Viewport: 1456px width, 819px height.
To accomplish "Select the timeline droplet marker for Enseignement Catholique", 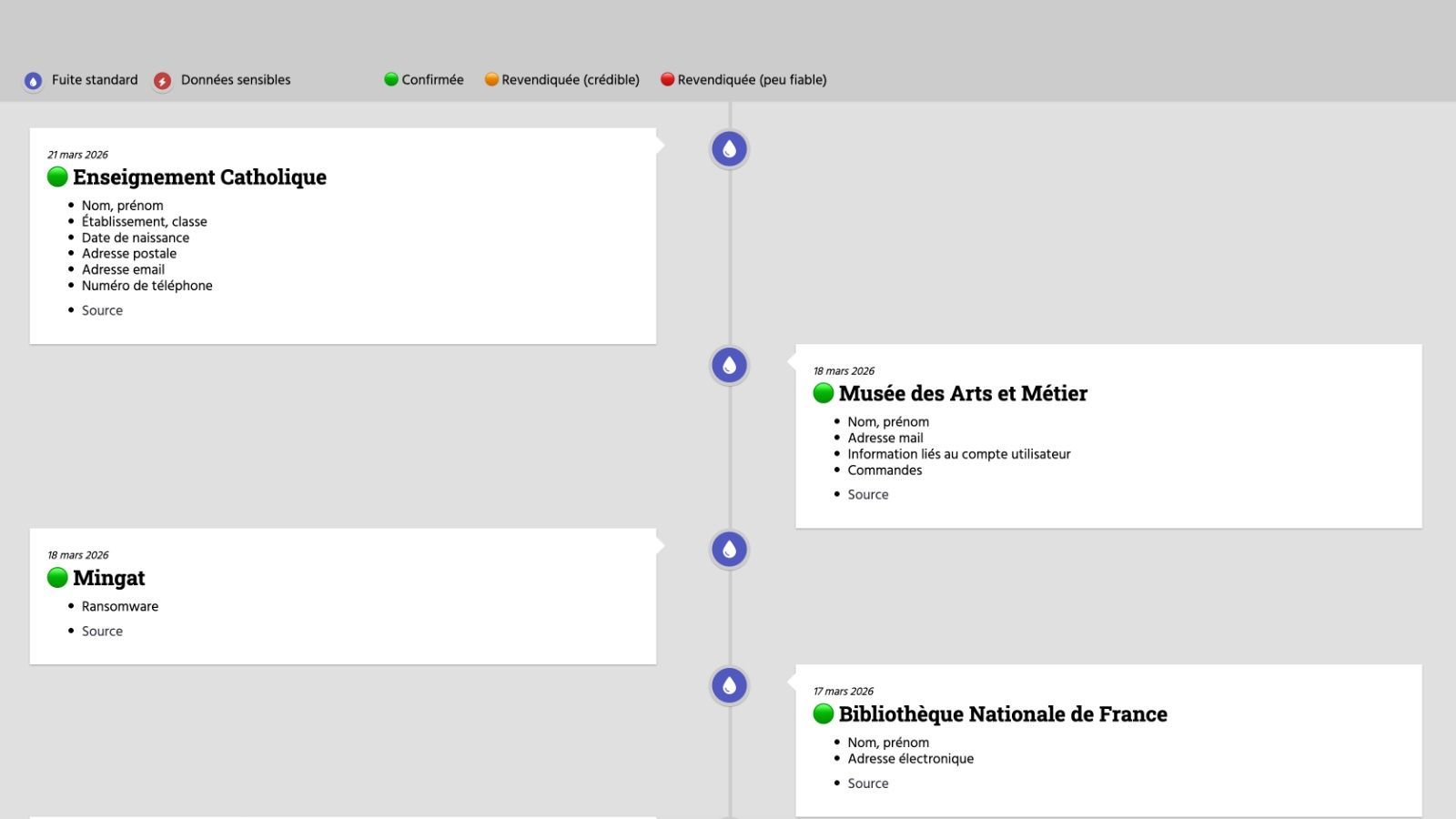I will (x=729, y=149).
